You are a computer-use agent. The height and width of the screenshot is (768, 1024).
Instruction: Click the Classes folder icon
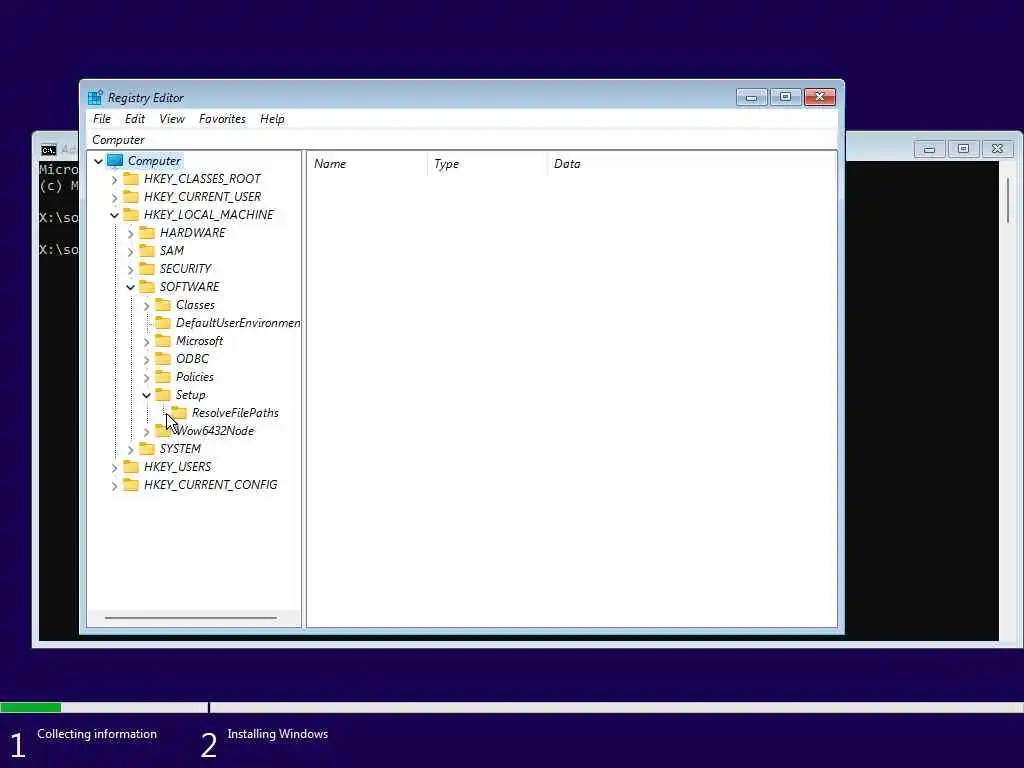[x=163, y=304]
